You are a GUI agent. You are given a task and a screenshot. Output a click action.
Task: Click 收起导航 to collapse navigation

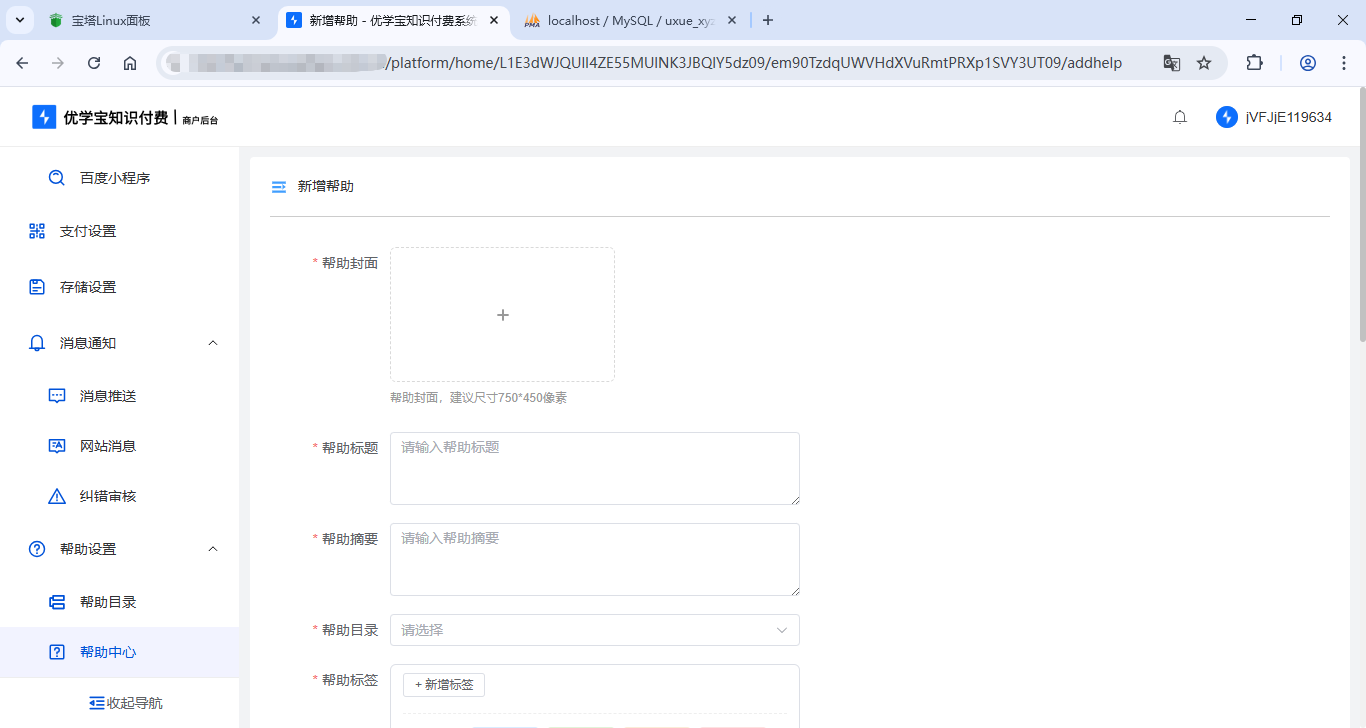pos(126,702)
